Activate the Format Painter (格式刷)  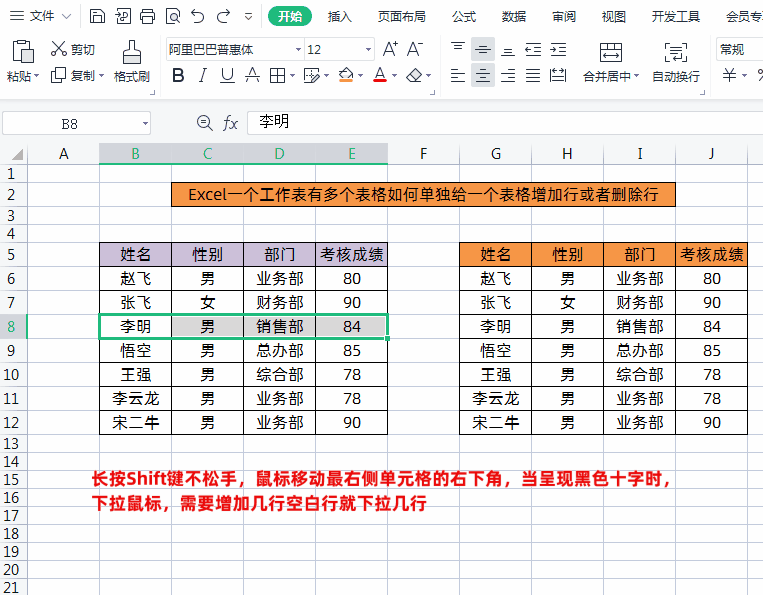[x=131, y=61]
